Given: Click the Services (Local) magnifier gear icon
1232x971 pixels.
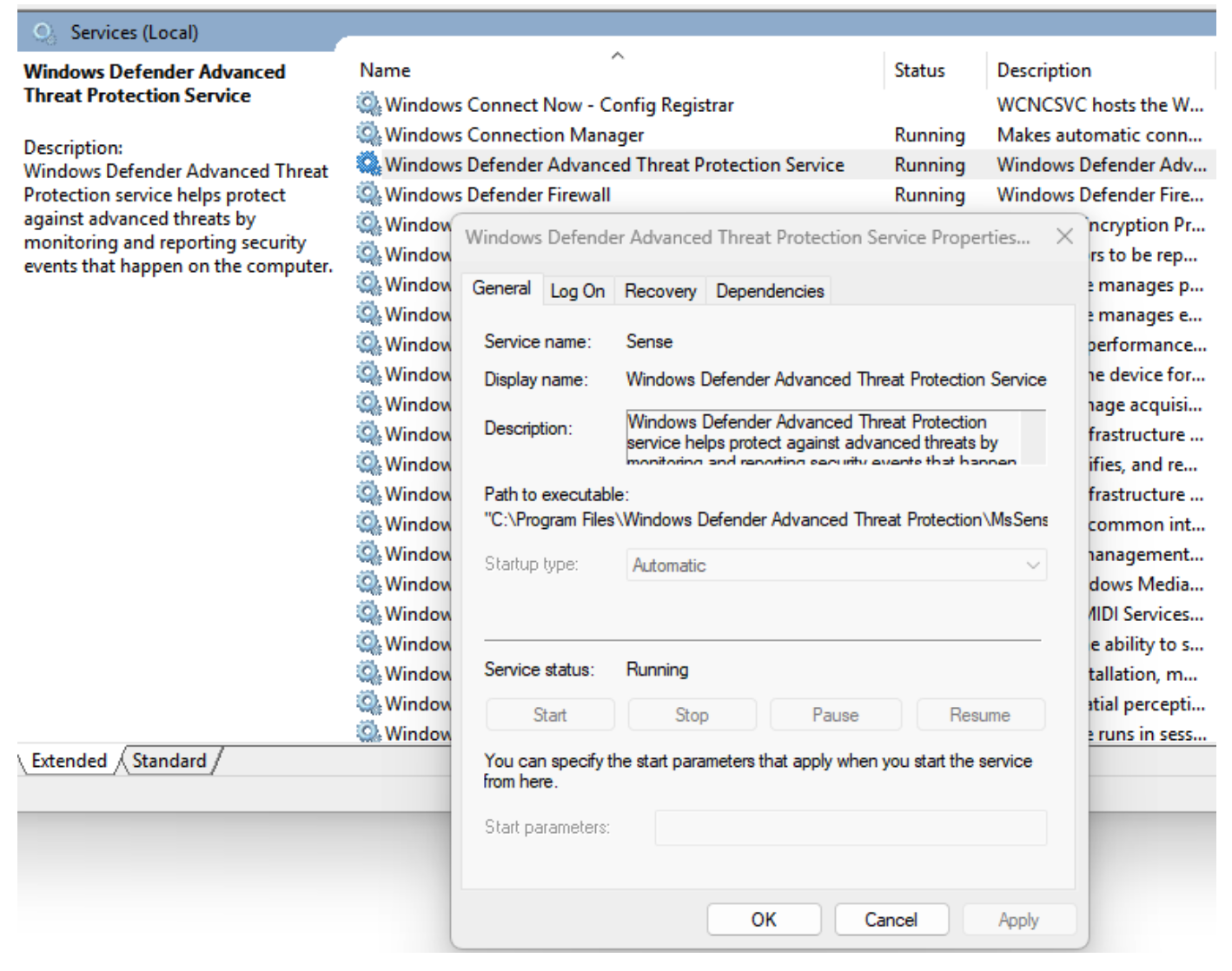Looking at the screenshot, I should (x=43, y=33).
